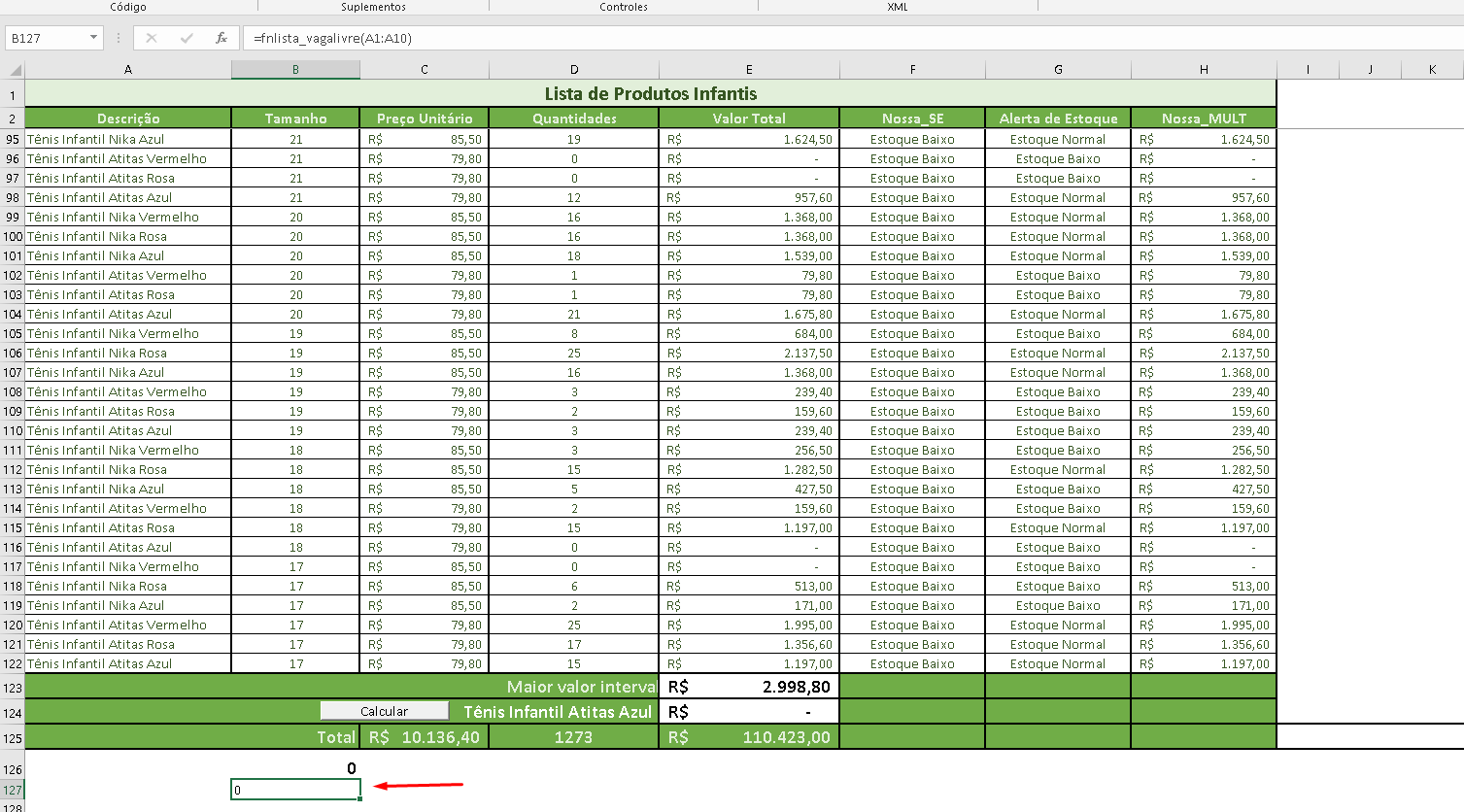Click Nossa_SE Estoque Baixo cell in row 100
The width and height of the screenshot is (1464, 812).
pos(912,236)
